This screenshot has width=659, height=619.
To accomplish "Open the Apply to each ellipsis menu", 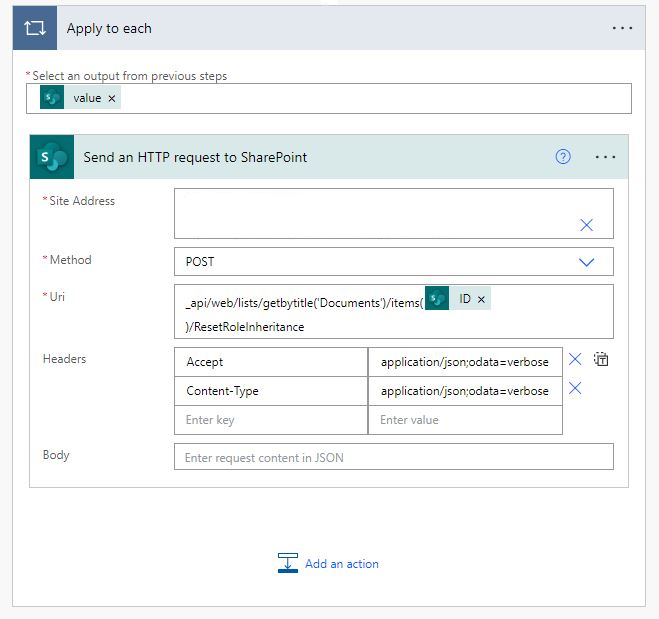I will coord(622,28).
